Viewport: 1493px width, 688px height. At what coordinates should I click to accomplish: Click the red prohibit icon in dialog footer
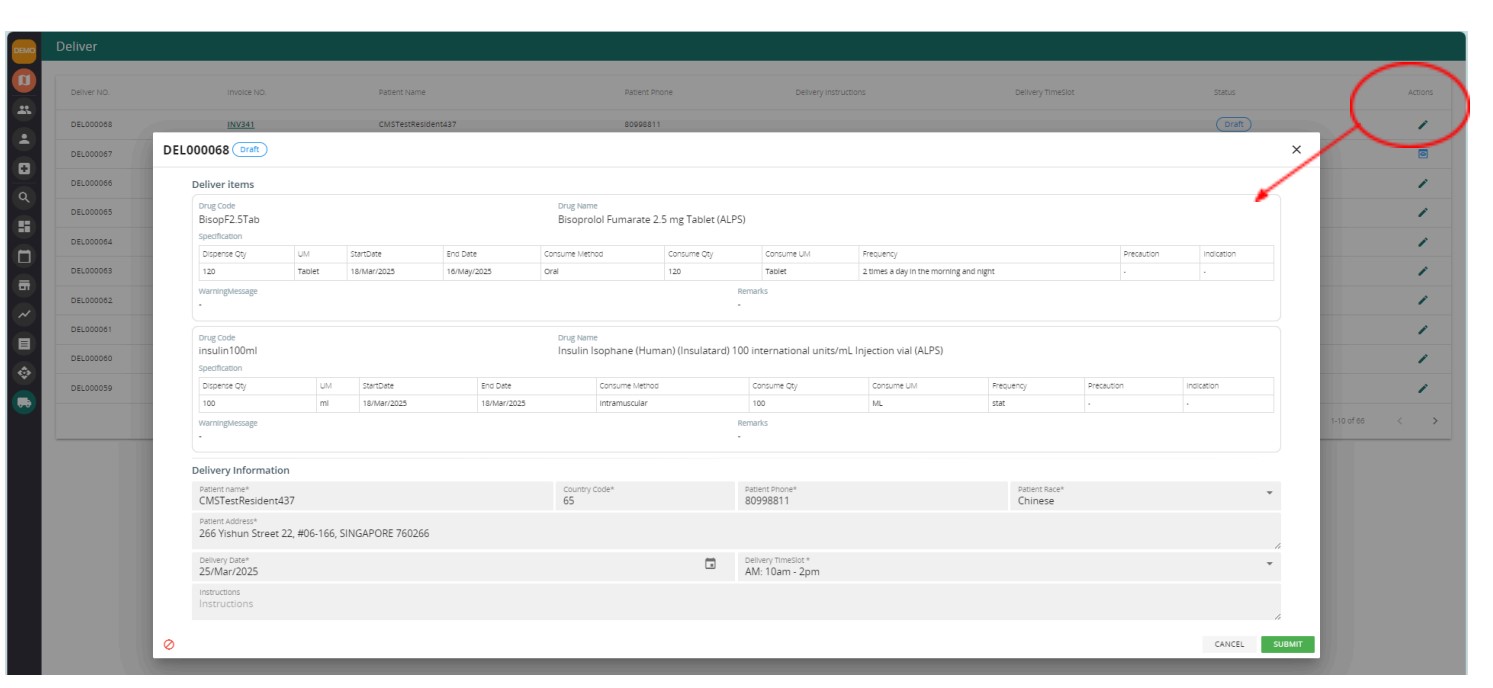click(169, 644)
